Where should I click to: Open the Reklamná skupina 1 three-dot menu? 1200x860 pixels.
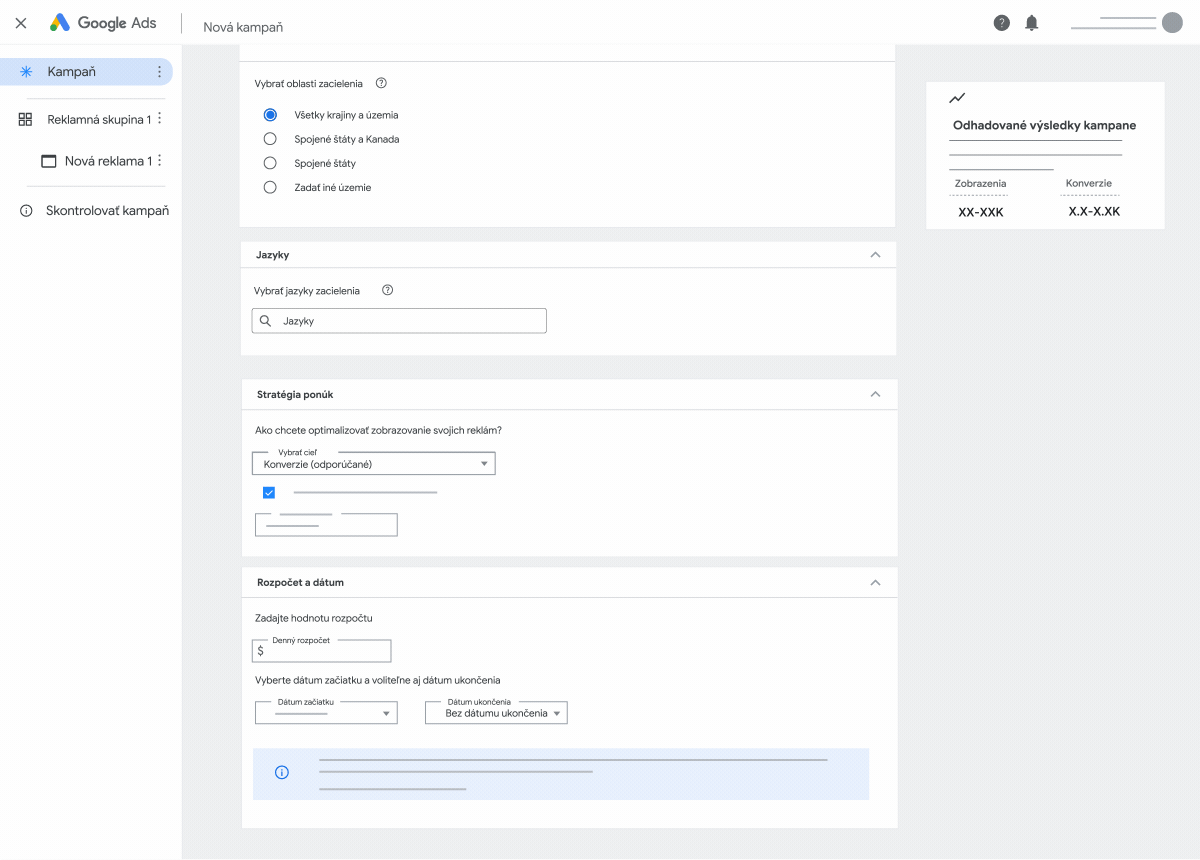159,119
